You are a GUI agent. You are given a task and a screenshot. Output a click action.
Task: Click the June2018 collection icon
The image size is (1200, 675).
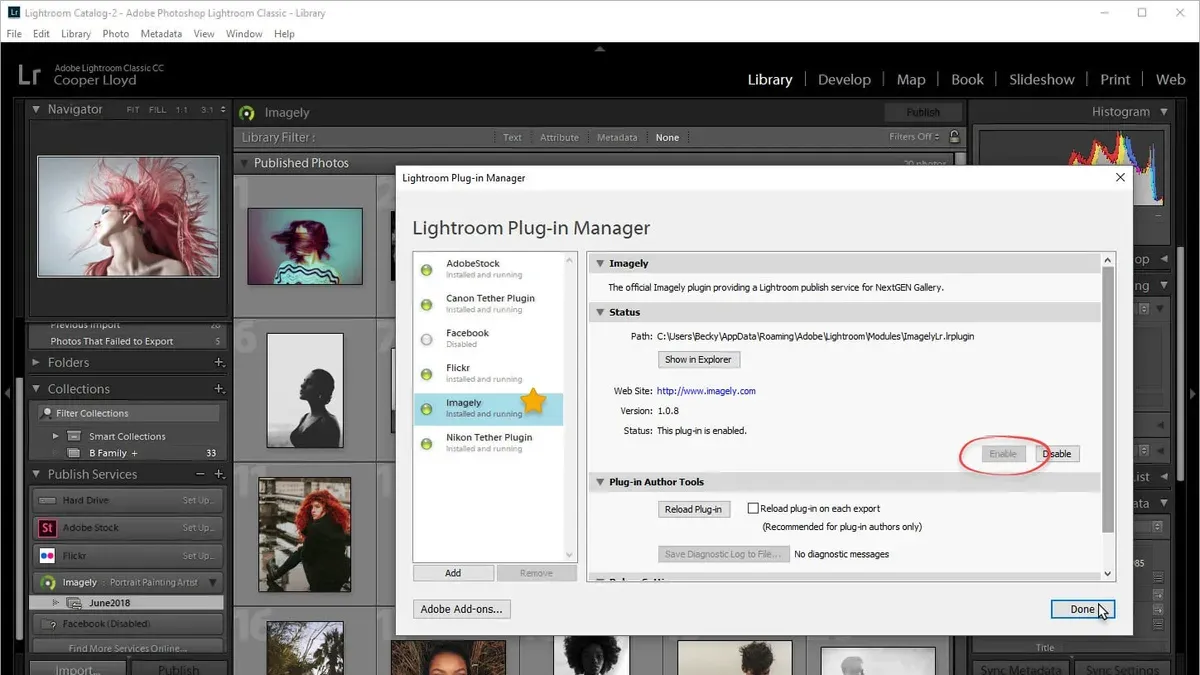(74, 603)
